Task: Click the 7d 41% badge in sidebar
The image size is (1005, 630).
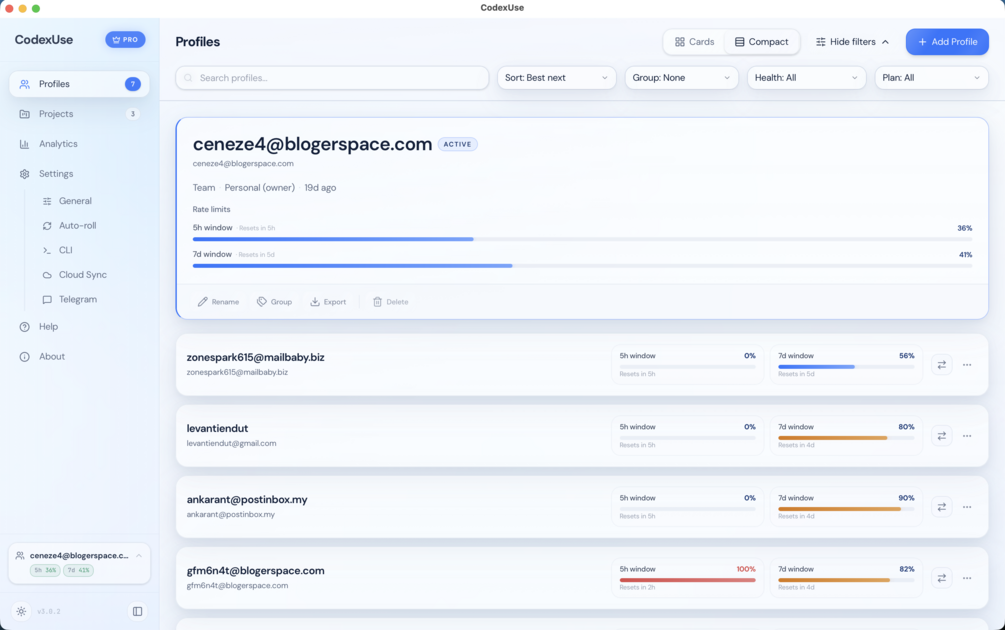Action: (x=78, y=570)
